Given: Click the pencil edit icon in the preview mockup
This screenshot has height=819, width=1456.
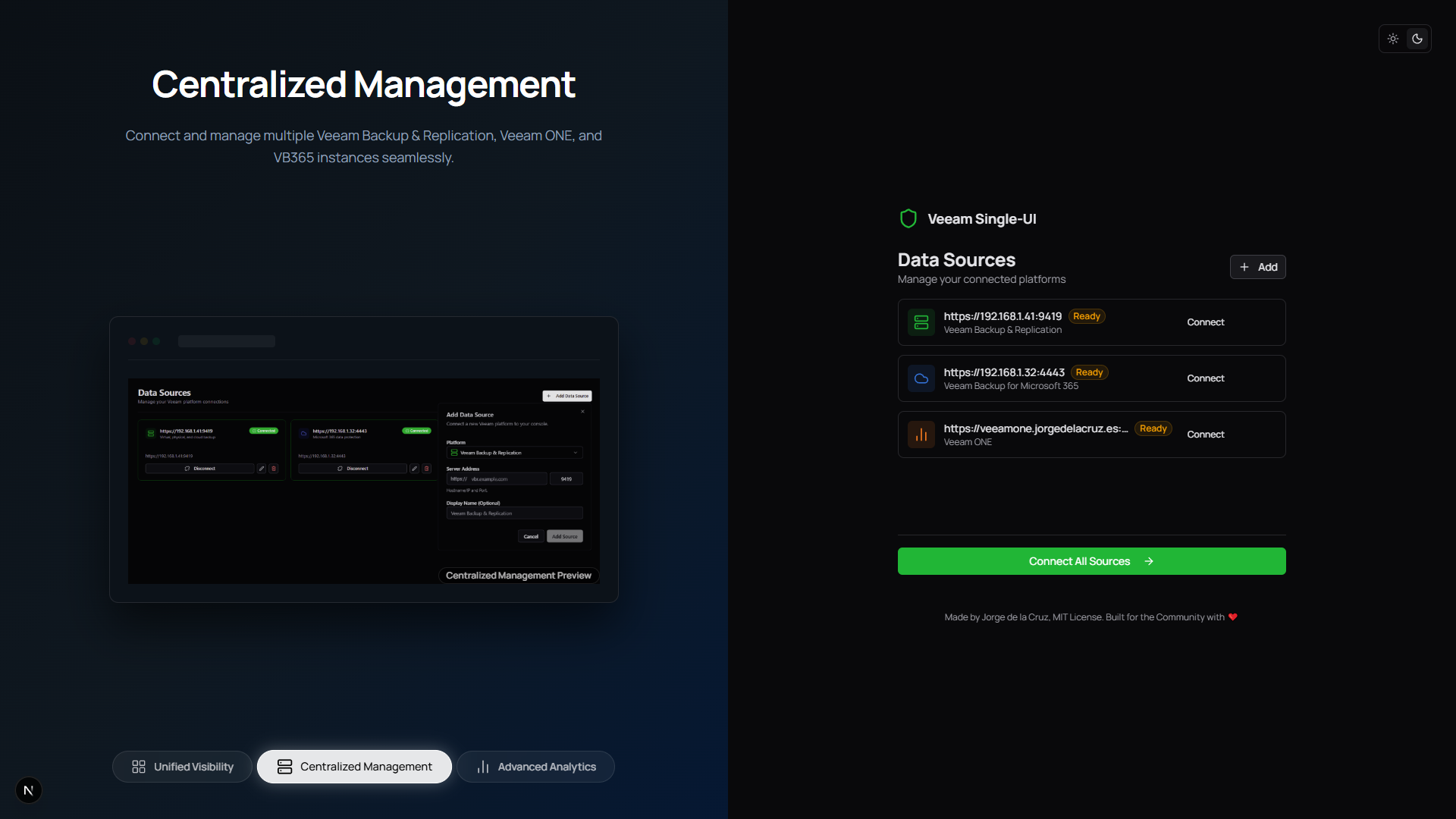Looking at the screenshot, I should 262,469.
